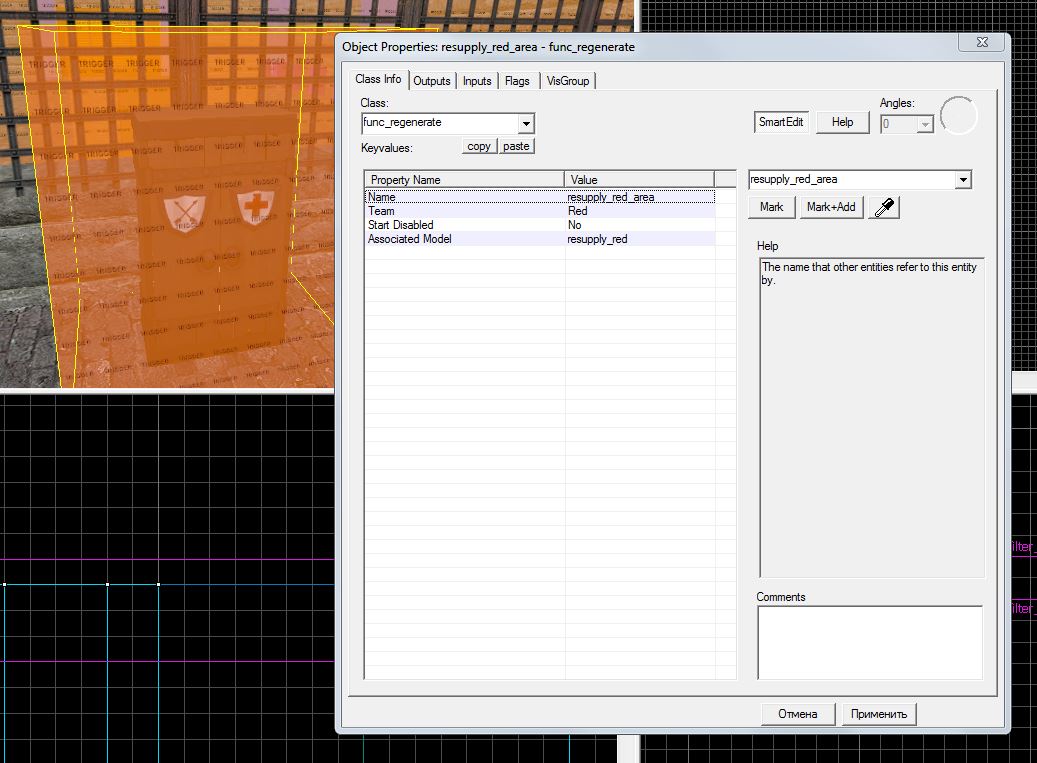Go to the Flags tab

pos(517,81)
